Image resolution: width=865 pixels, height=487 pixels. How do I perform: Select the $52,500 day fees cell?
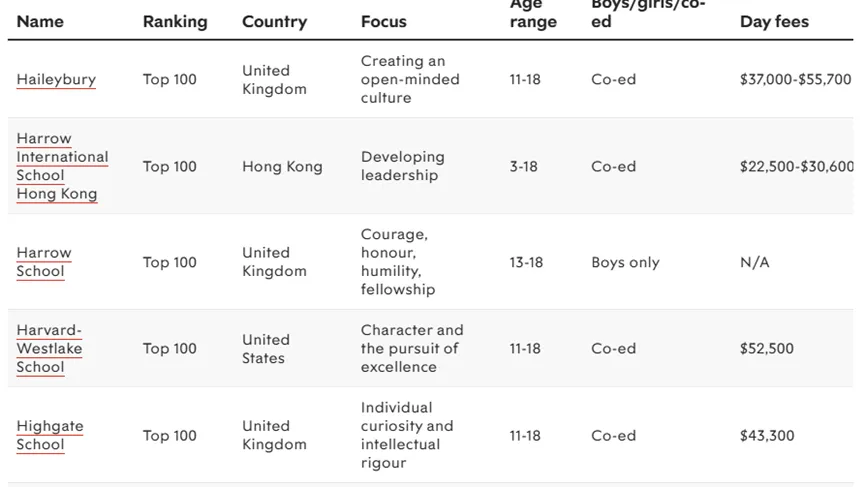pyautogui.click(x=767, y=349)
